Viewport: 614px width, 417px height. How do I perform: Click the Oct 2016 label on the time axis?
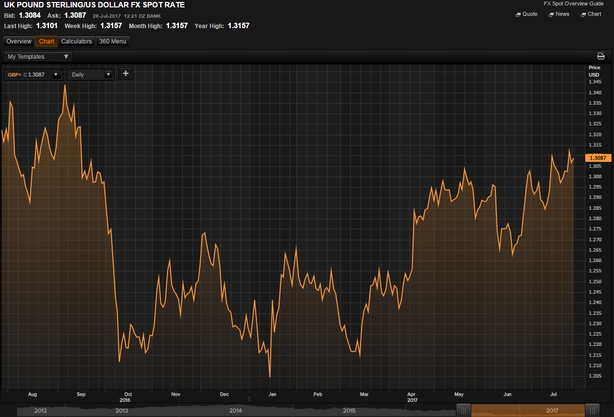126,397
